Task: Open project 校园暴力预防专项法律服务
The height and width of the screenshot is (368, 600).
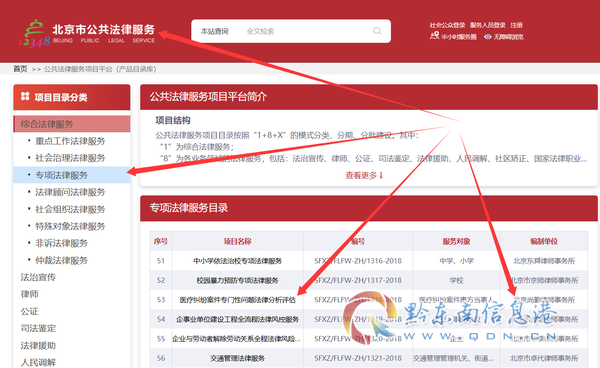Action: [237, 280]
